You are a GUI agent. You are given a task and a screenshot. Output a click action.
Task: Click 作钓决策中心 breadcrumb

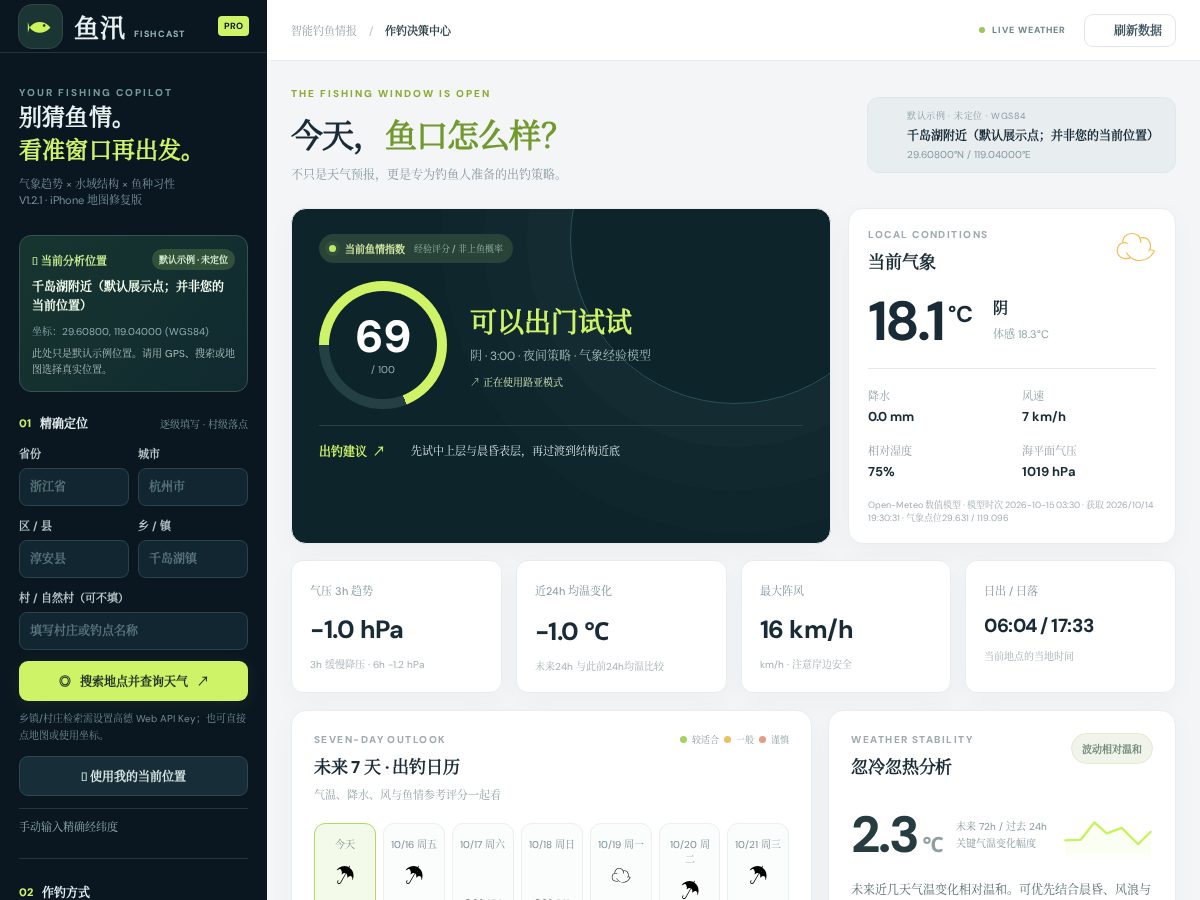[x=418, y=31]
